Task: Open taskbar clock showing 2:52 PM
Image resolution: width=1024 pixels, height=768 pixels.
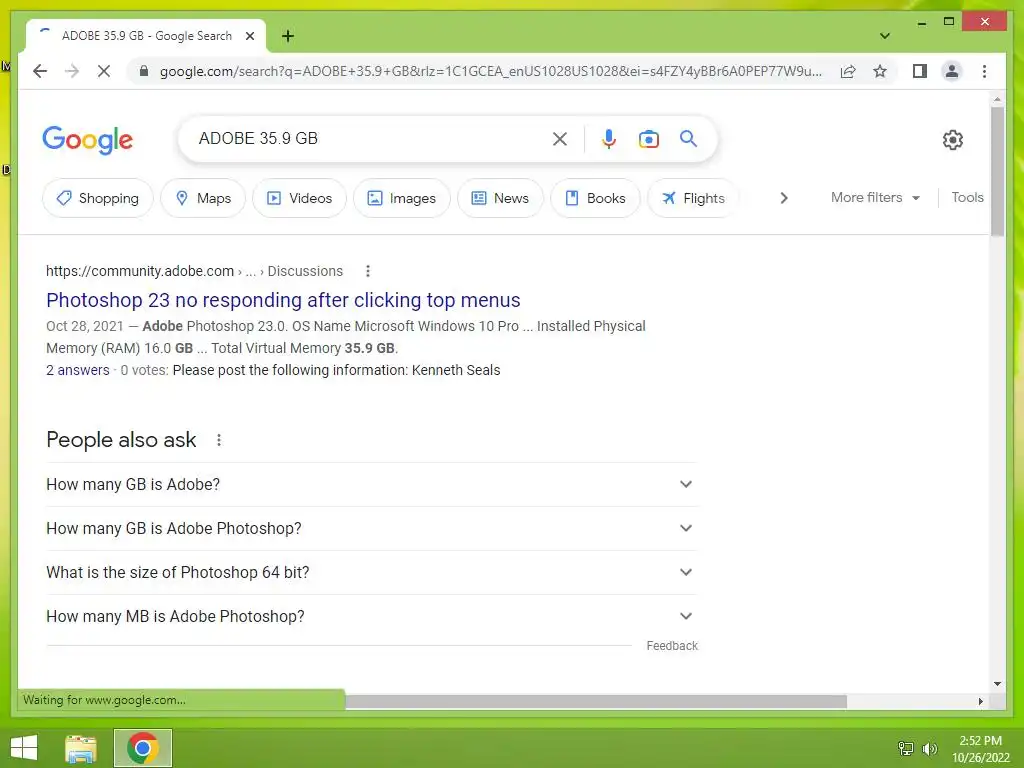Action: click(x=980, y=749)
